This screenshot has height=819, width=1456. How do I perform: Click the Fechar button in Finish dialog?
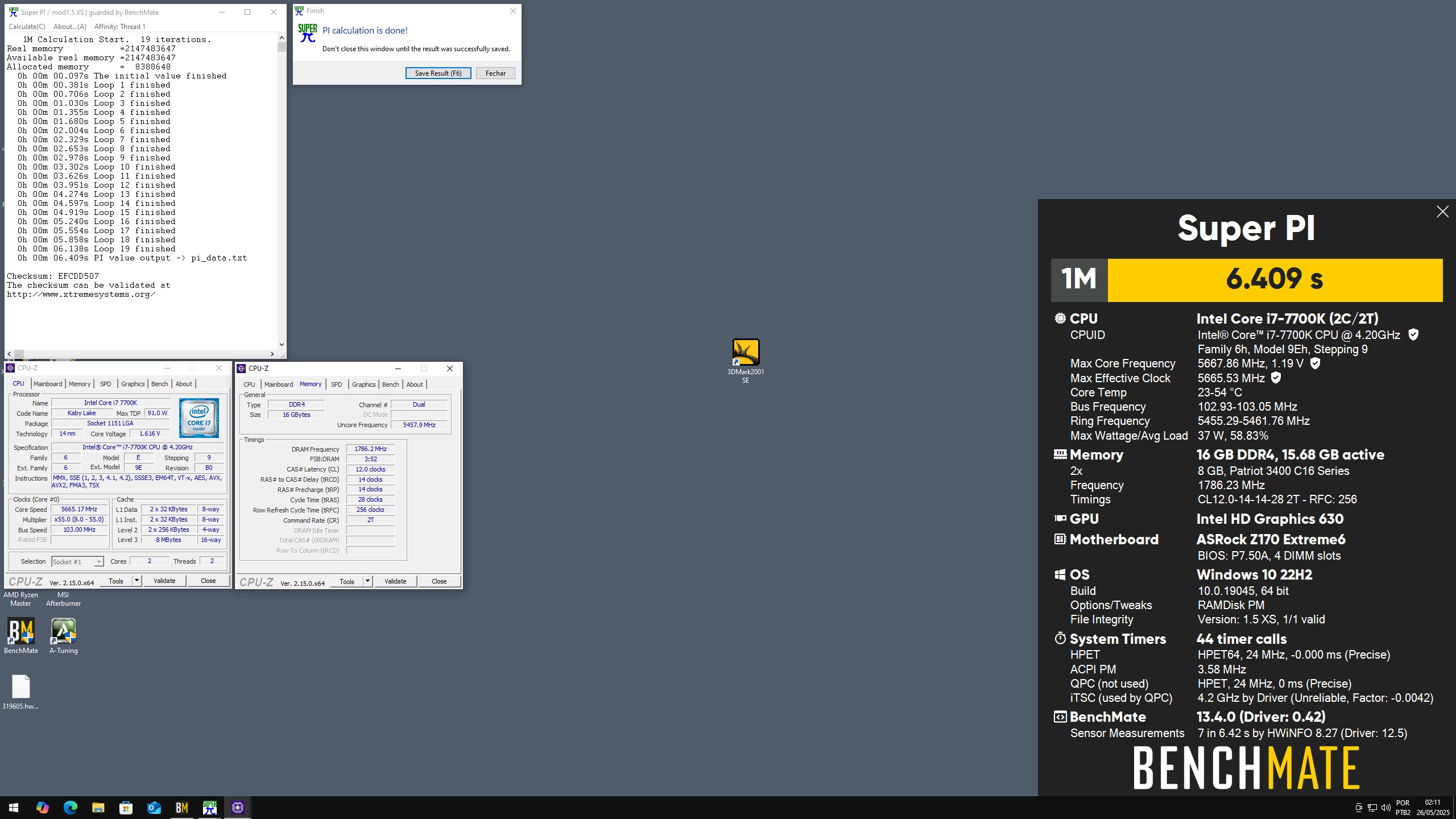coord(495,73)
